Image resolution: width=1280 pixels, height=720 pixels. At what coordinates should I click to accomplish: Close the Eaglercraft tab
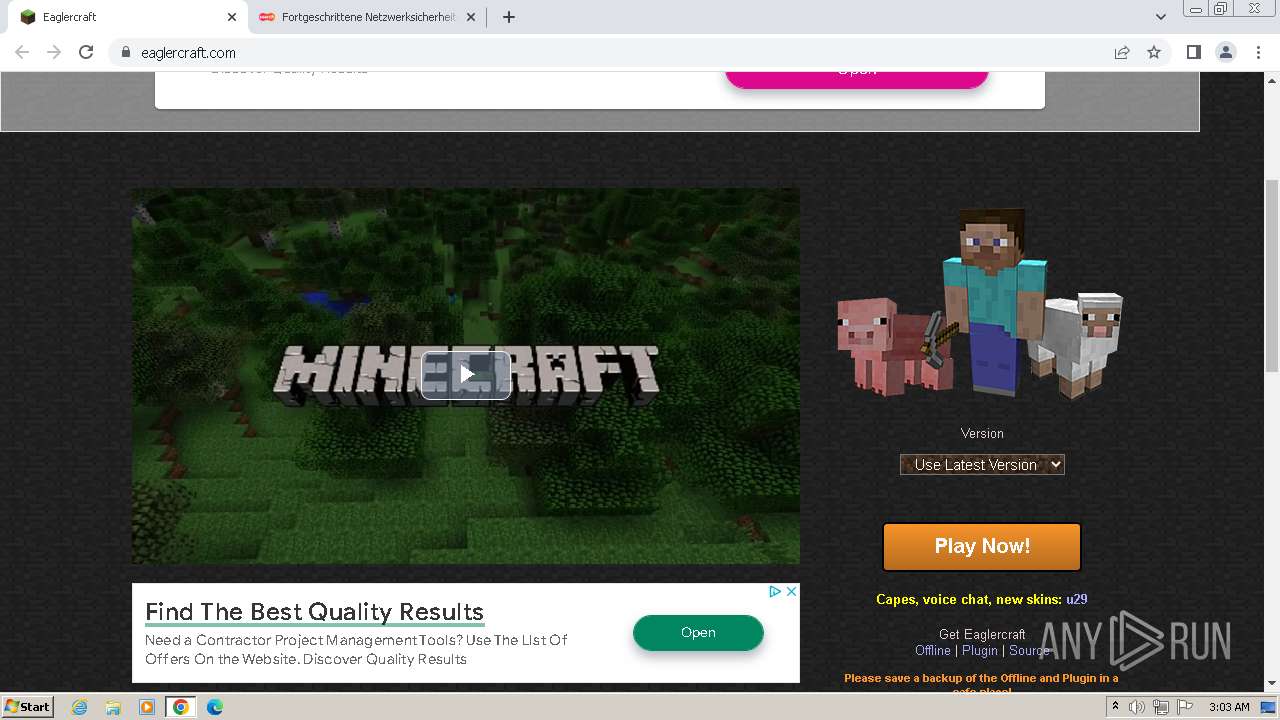point(231,17)
